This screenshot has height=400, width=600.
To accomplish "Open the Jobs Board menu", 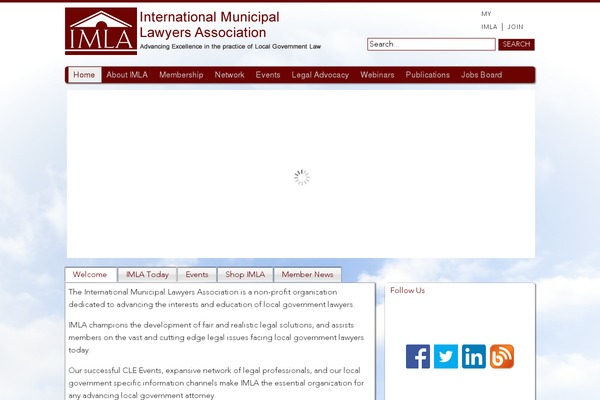I will [x=481, y=75].
